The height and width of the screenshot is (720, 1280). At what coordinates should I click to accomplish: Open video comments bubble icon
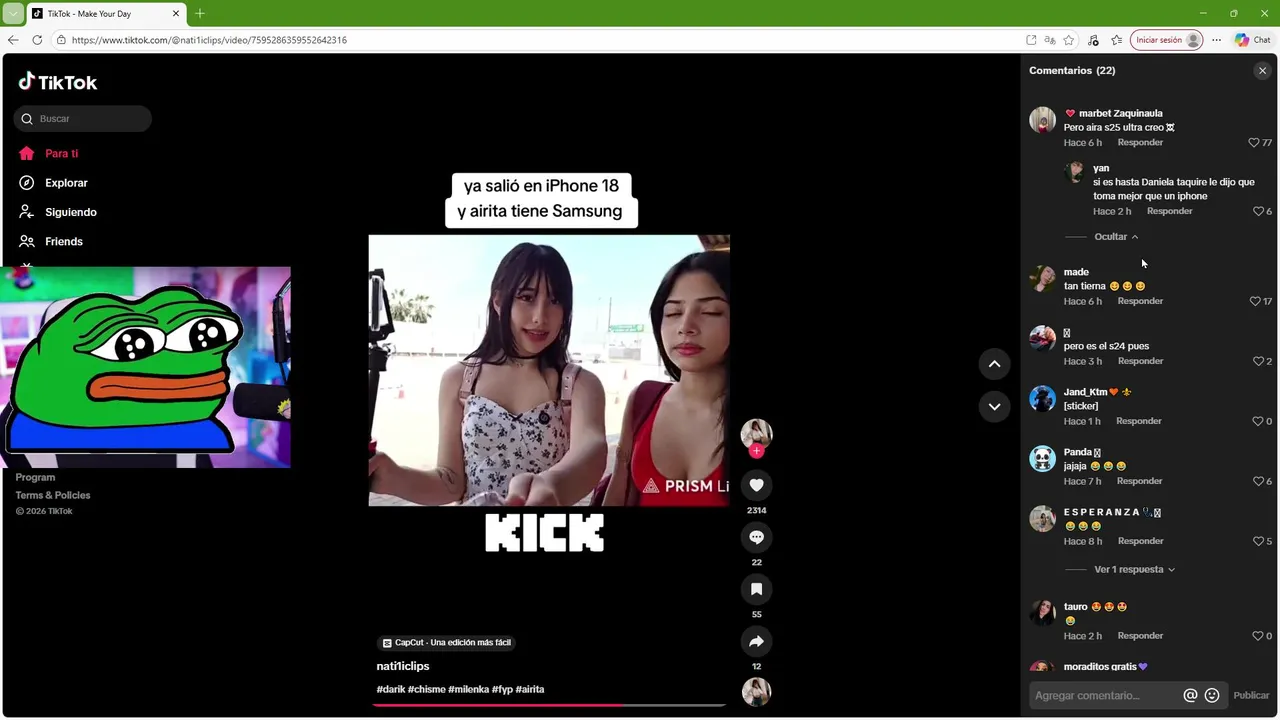point(756,537)
